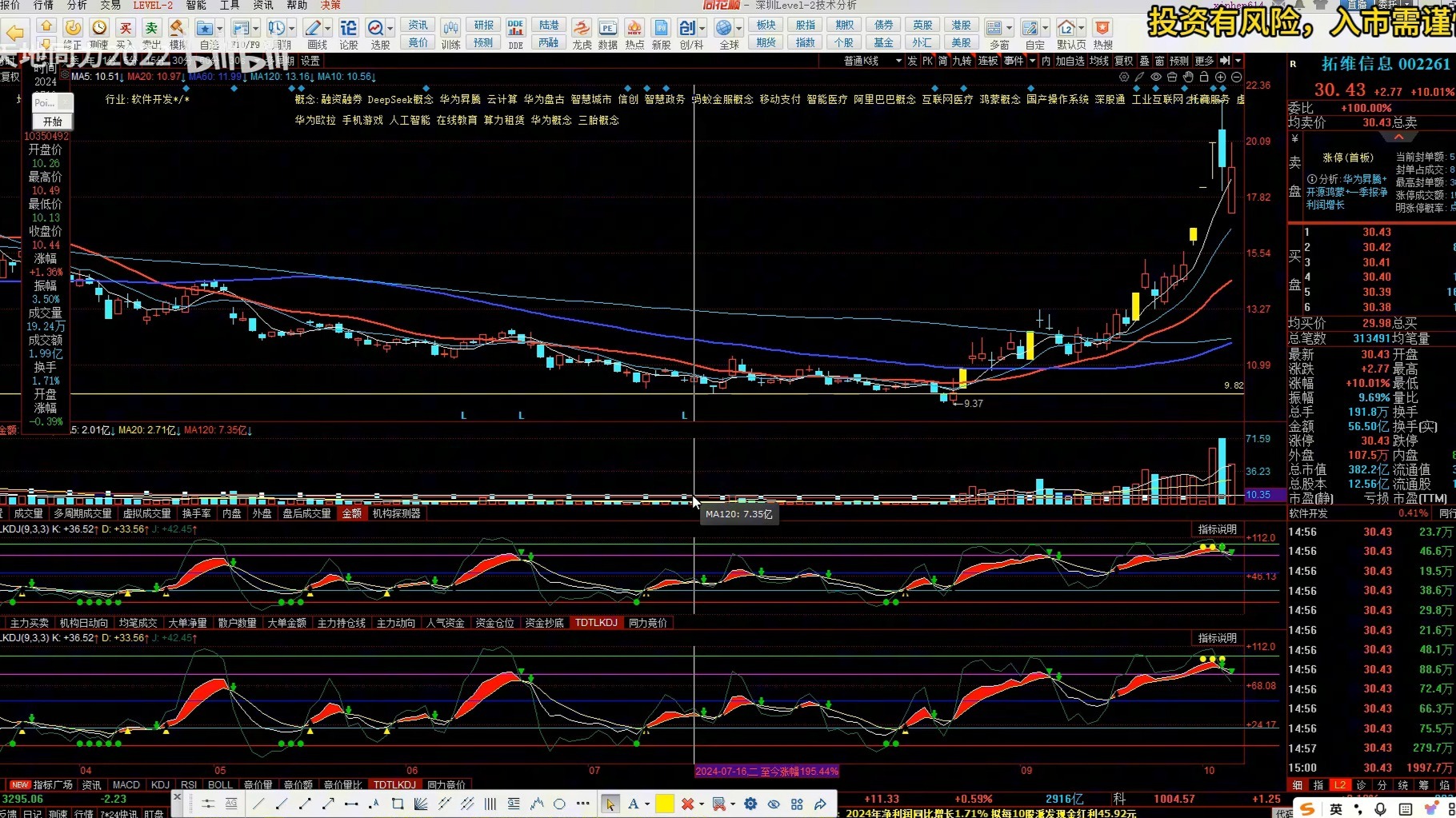Open the 新股 IPO icon
This screenshot has height=818, width=1456.
[661, 29]
